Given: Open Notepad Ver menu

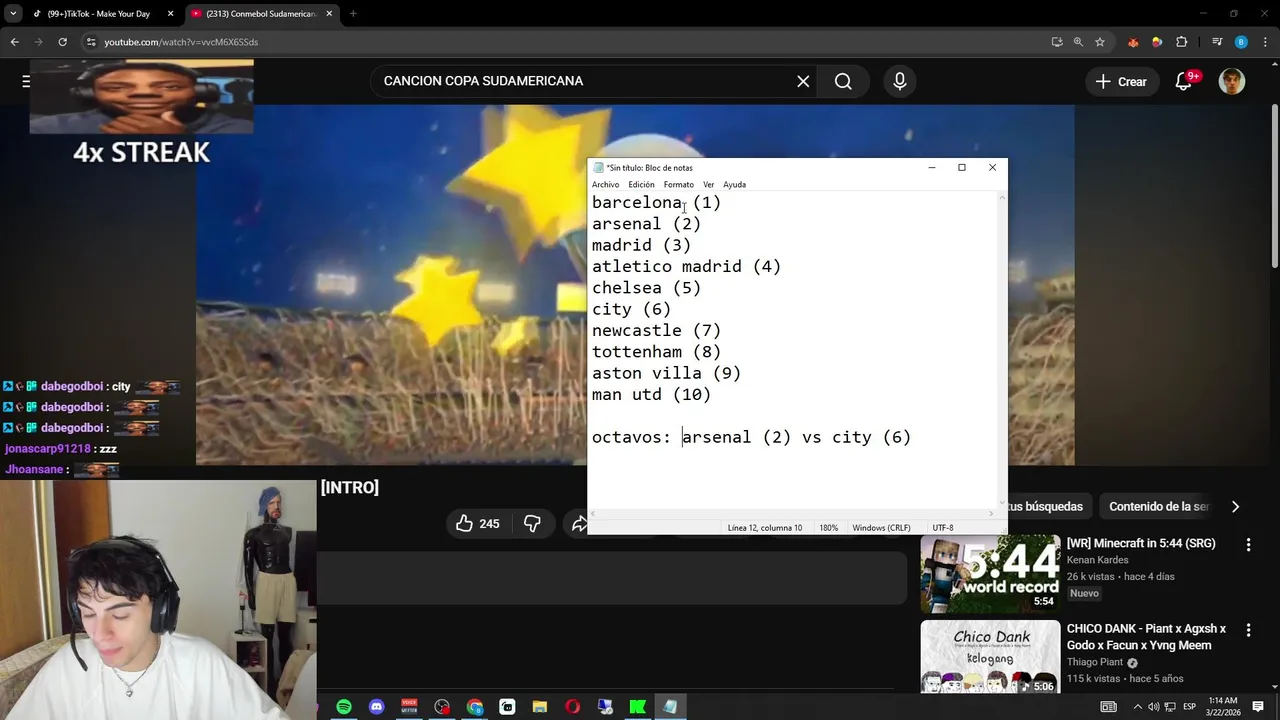Looking at the screenshot, I should pyautogui.click(x=708, y=185).
